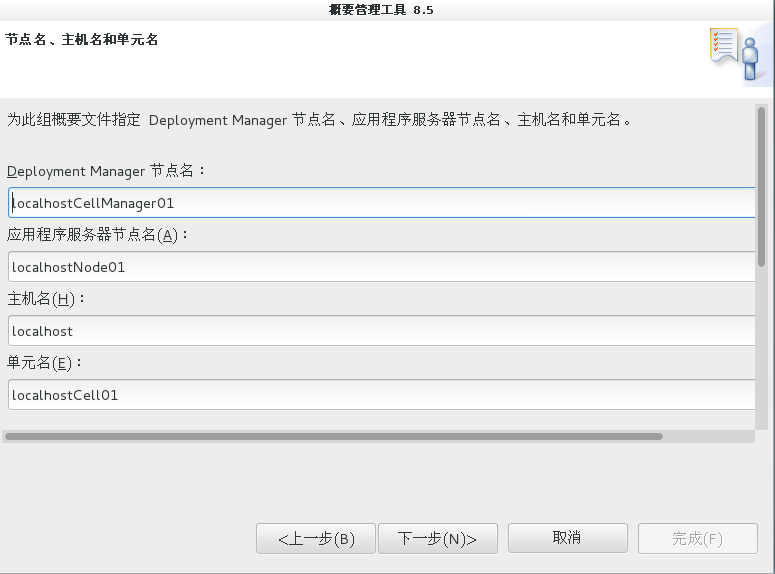
Task: Click the 应用程序服务器节点名(A) label
Action: [97, 235]
